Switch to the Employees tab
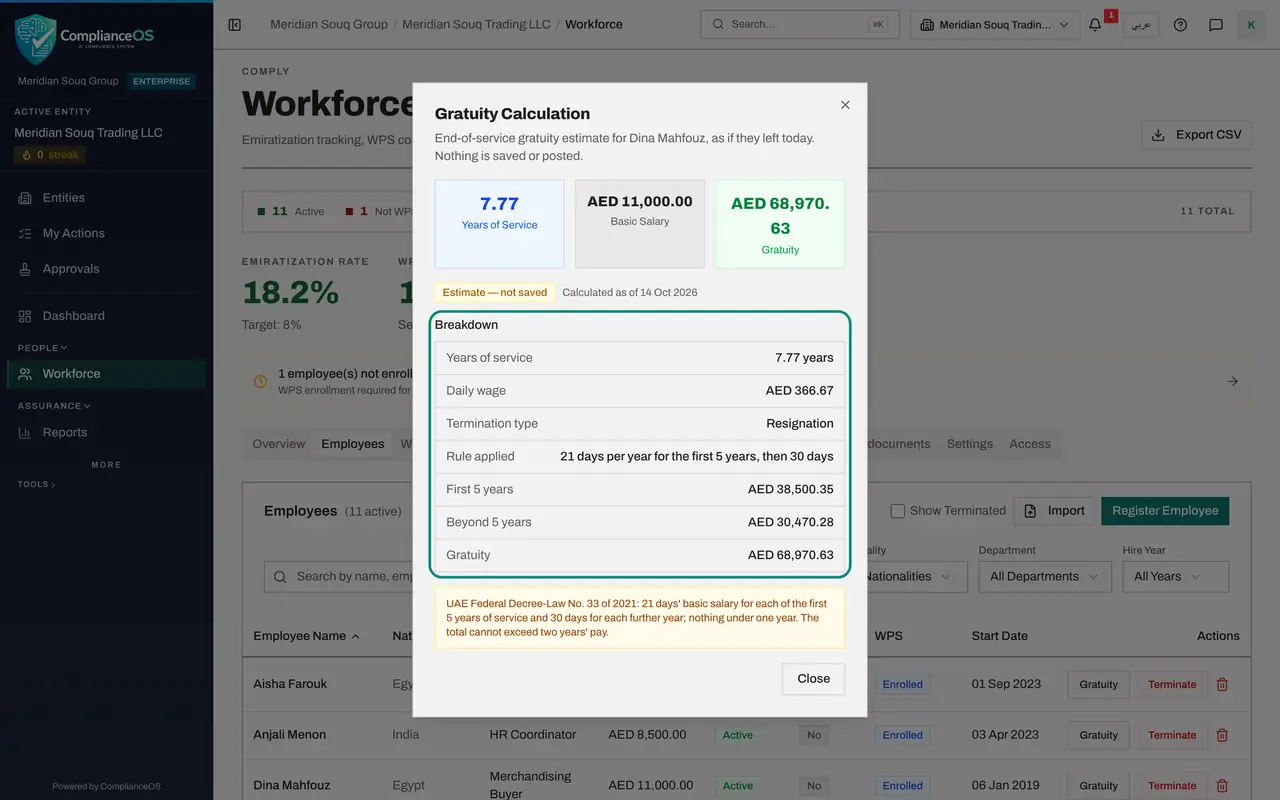Screen dimensions: 1280x800 click(x=353, y=444)
